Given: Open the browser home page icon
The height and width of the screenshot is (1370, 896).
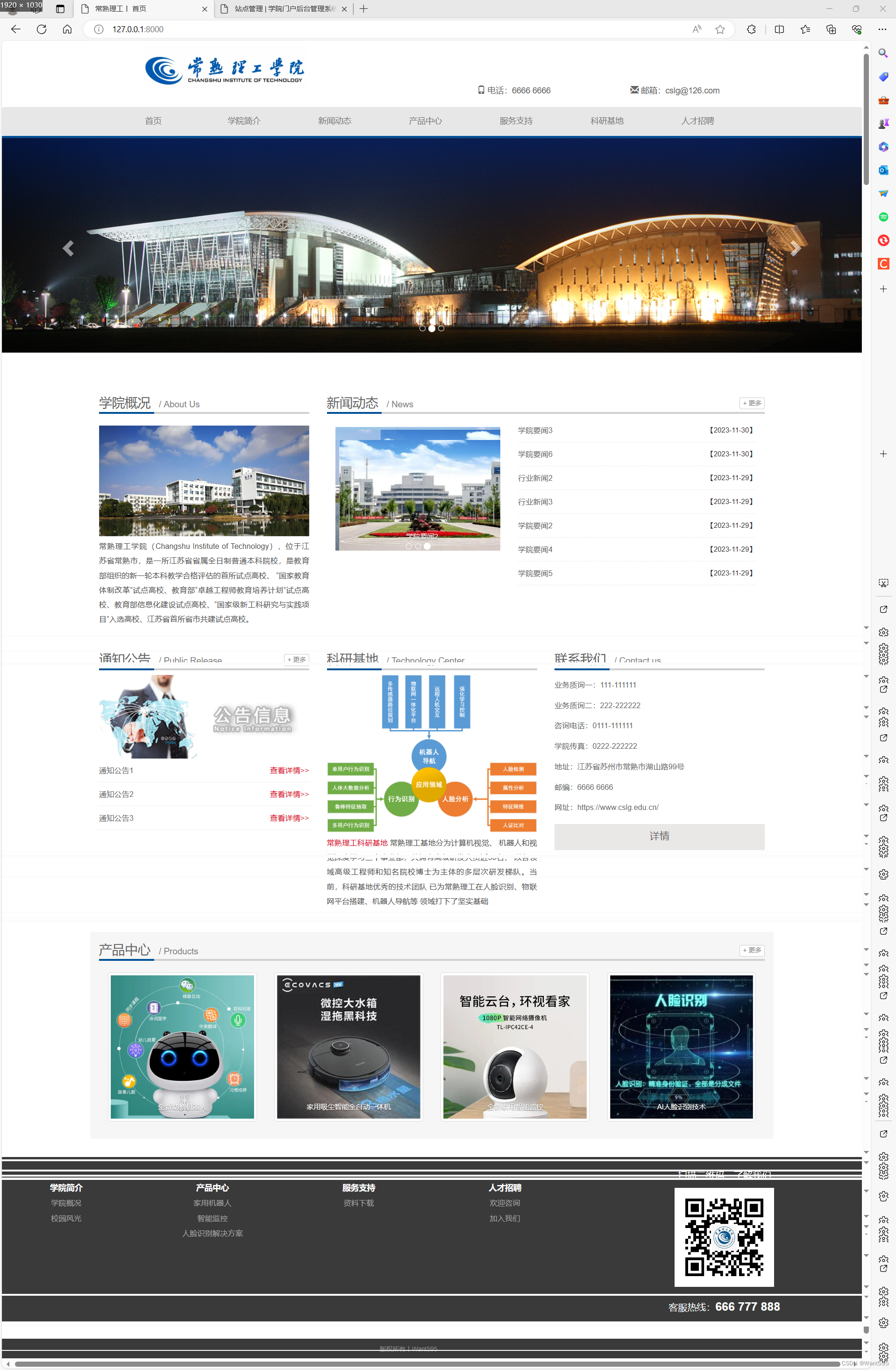Looking at the screenshot, I should (67, 29).
